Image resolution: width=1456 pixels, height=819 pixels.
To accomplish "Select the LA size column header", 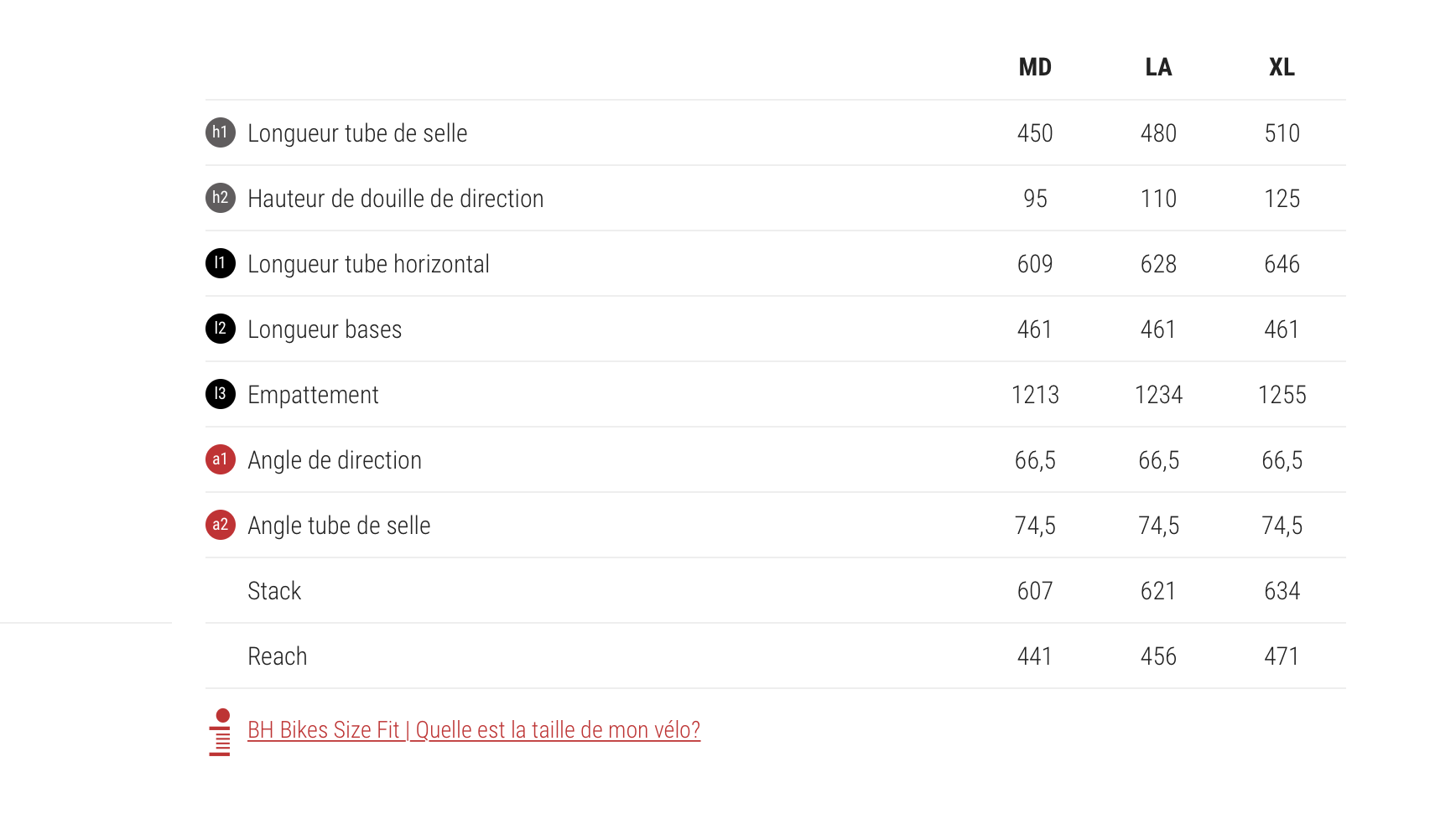I will click(1158, 67).
